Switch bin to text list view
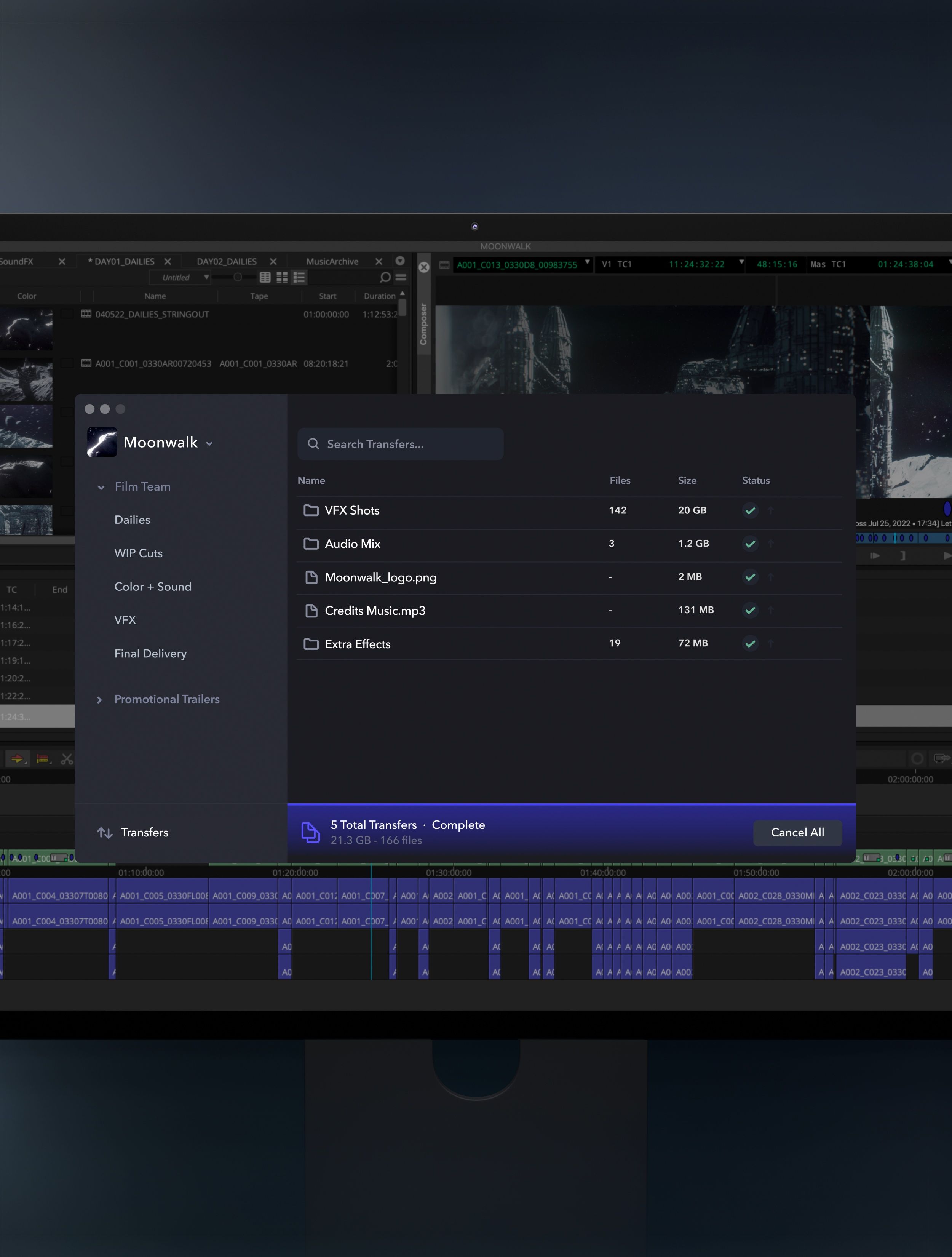952x1257 pixels. 265,277
